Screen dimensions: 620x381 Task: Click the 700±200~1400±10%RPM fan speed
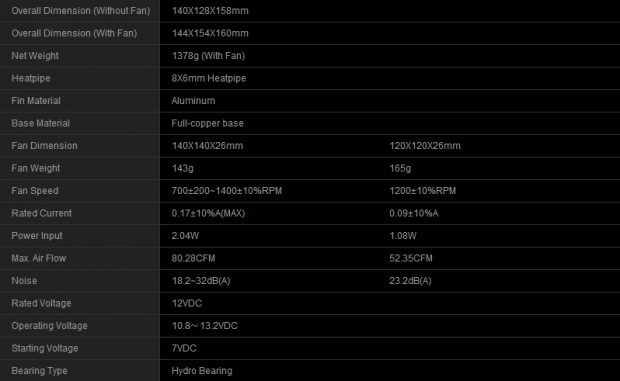click(x=227, y=191)
